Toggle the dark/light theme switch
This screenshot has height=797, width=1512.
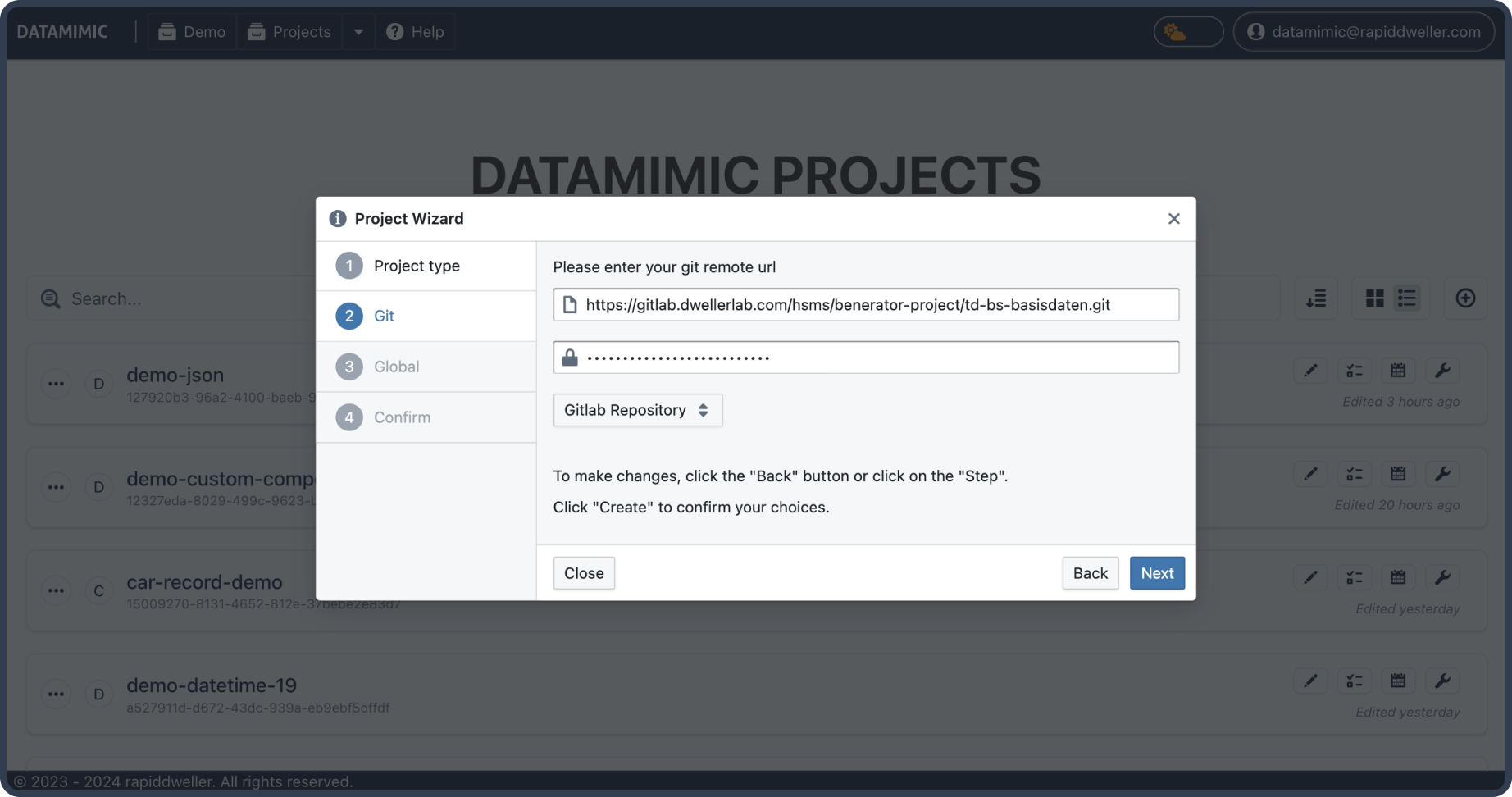click(x=1188, y=32)
